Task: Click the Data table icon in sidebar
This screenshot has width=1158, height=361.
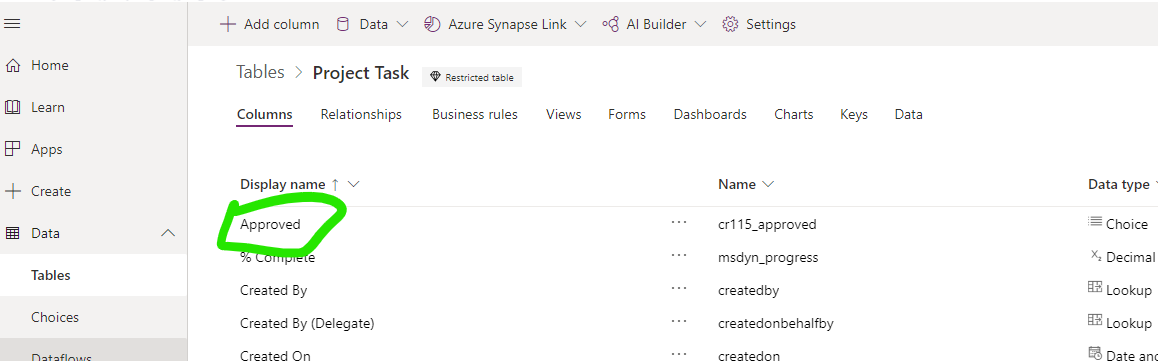Action: pyautogui.click(x=13, y=233)
